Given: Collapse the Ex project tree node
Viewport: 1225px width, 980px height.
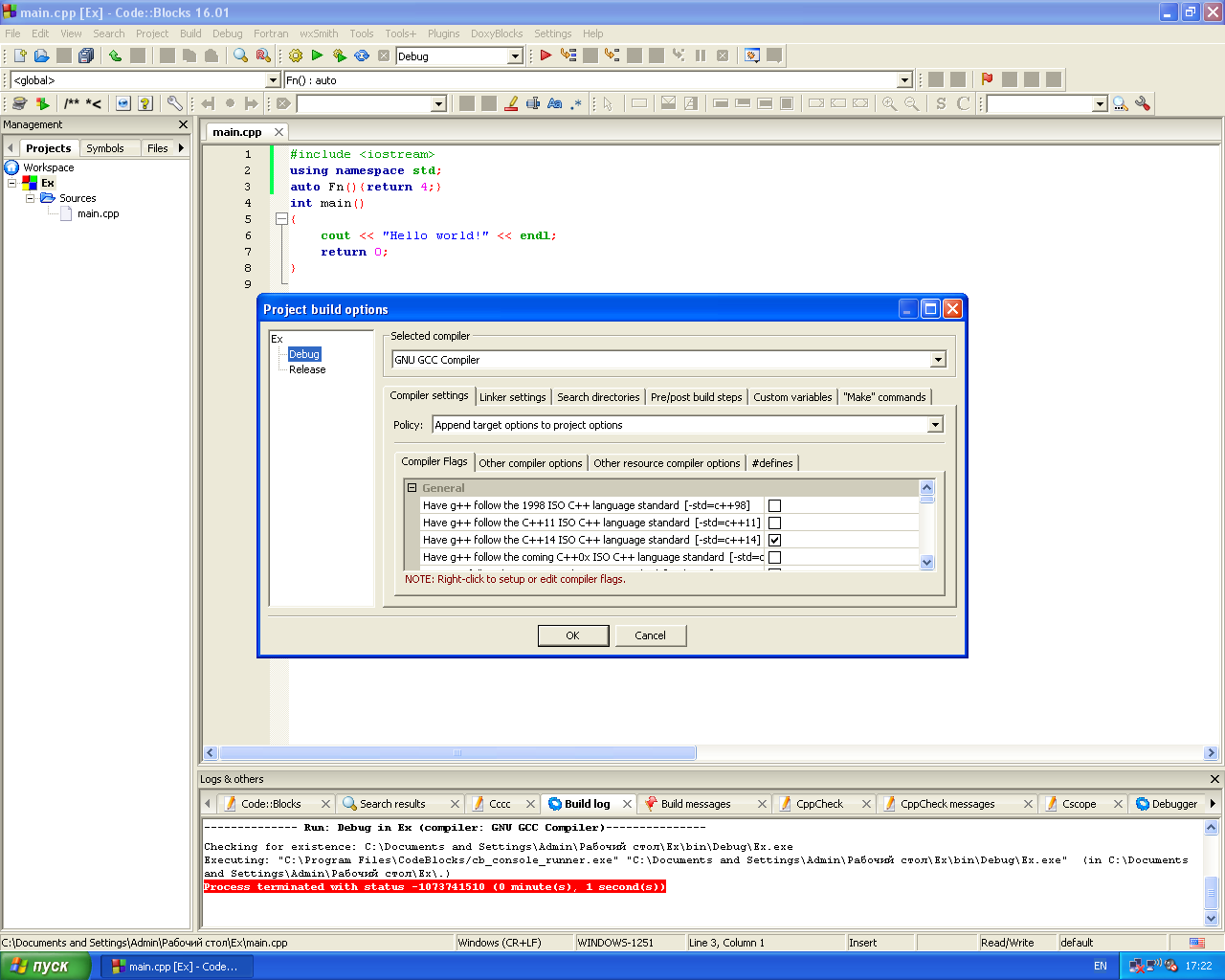Looking at the screenshot, I should [x=12, y=183].
